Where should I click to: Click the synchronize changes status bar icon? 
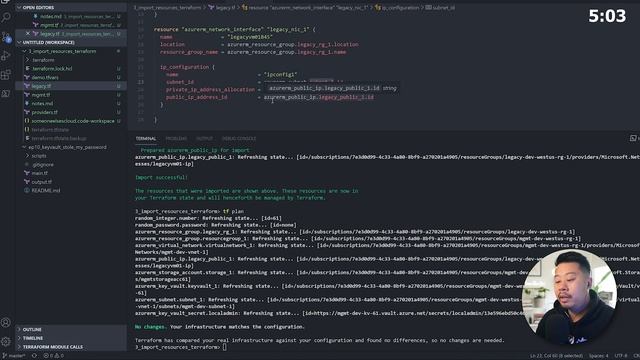pos(34,356)
